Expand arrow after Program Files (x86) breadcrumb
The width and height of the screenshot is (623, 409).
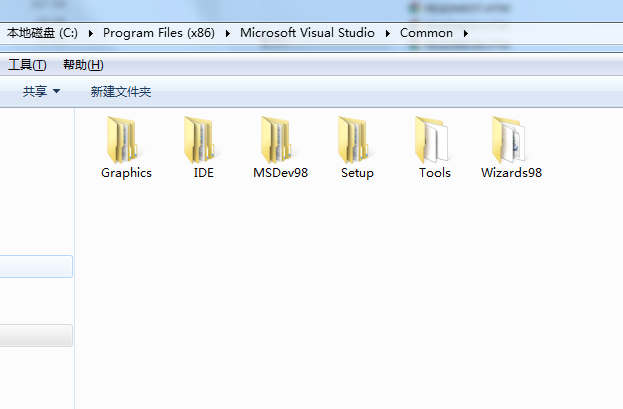click(x=228, y=33)
